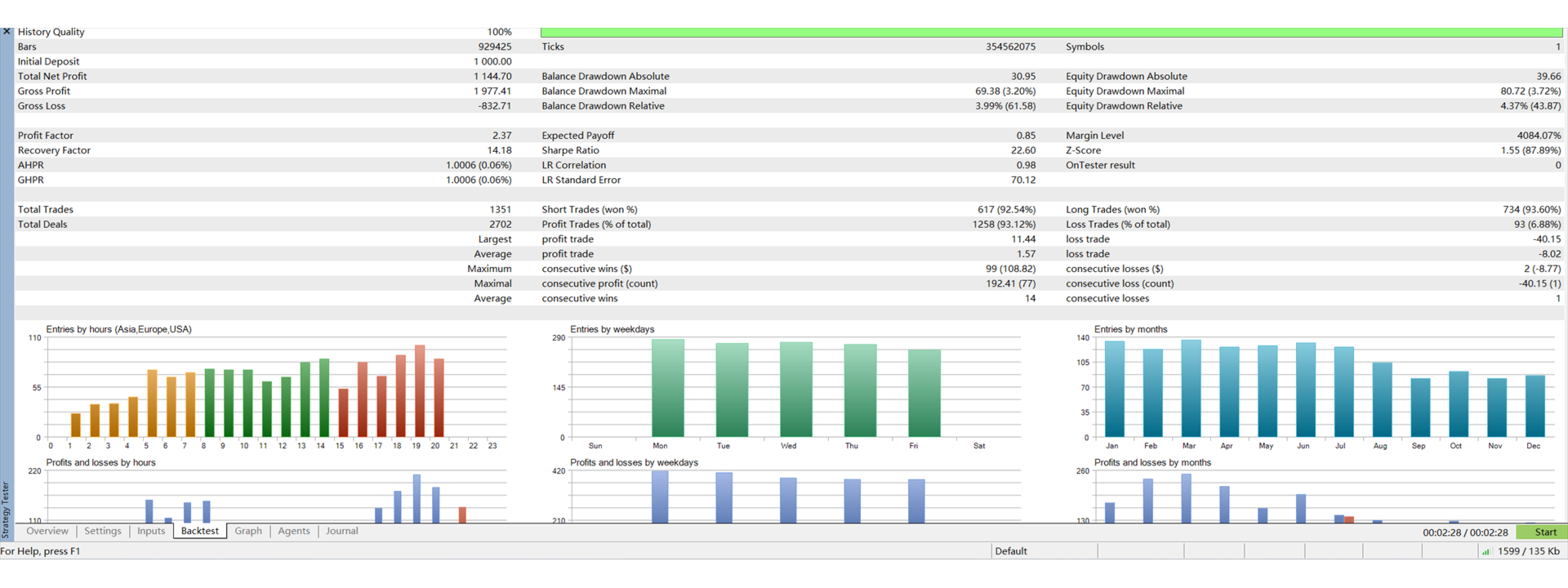
Task: Click the connection signal bars icon
Action: point(1486,551)
